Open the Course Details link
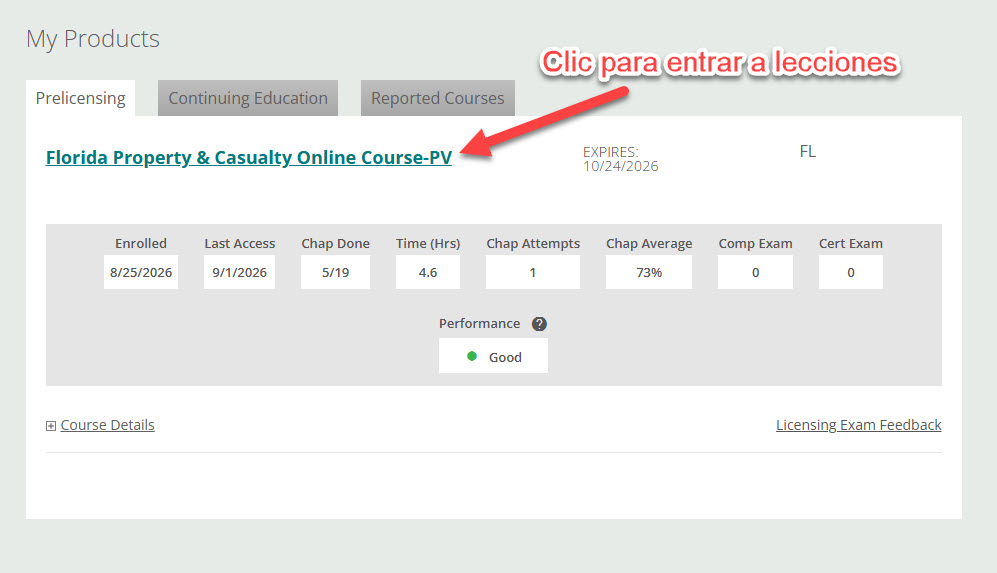997x573 pixels. (x=107, y=425)
